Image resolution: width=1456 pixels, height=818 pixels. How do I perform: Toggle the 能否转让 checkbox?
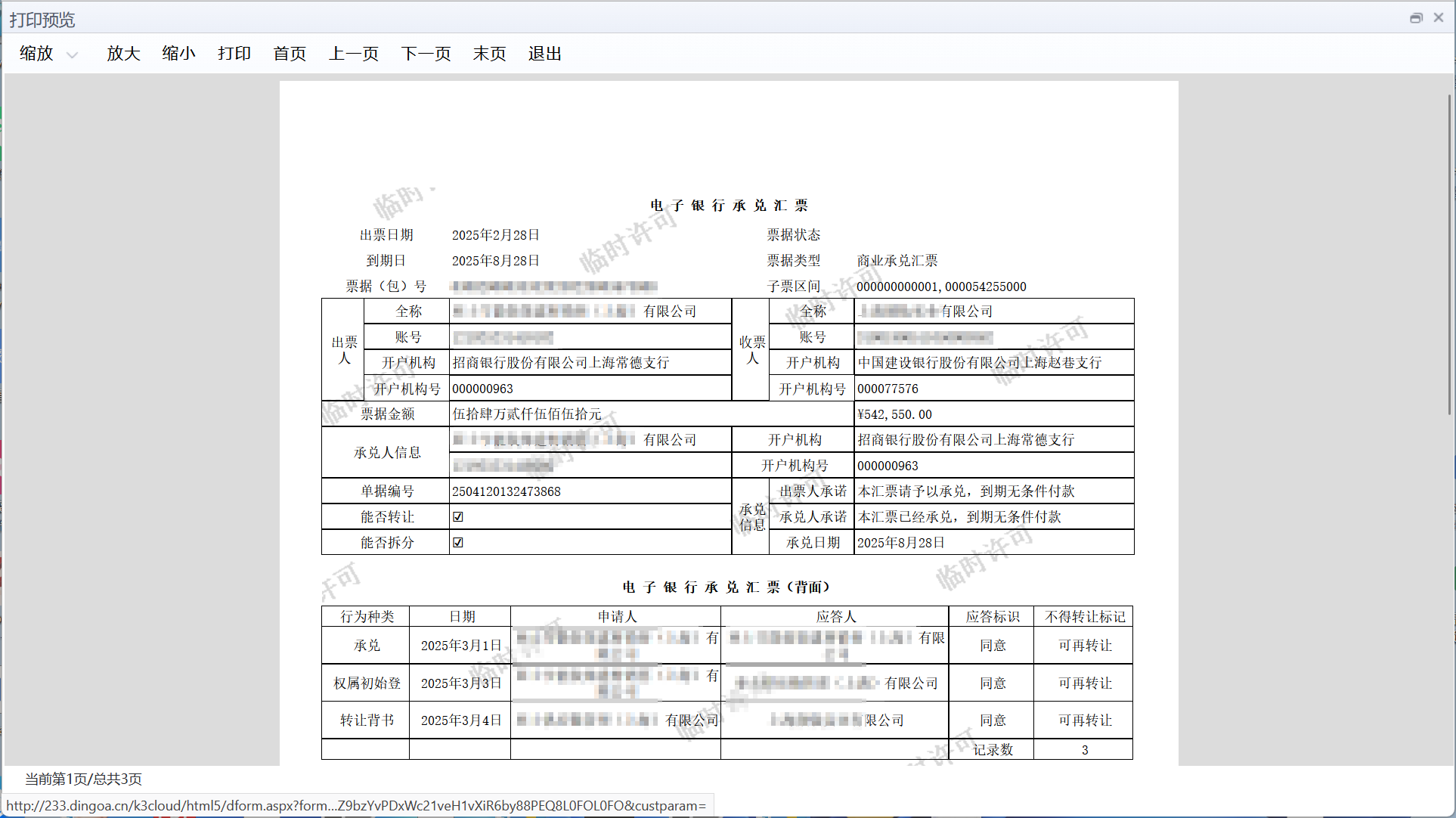pyautogui.click(x=458, y=517)
